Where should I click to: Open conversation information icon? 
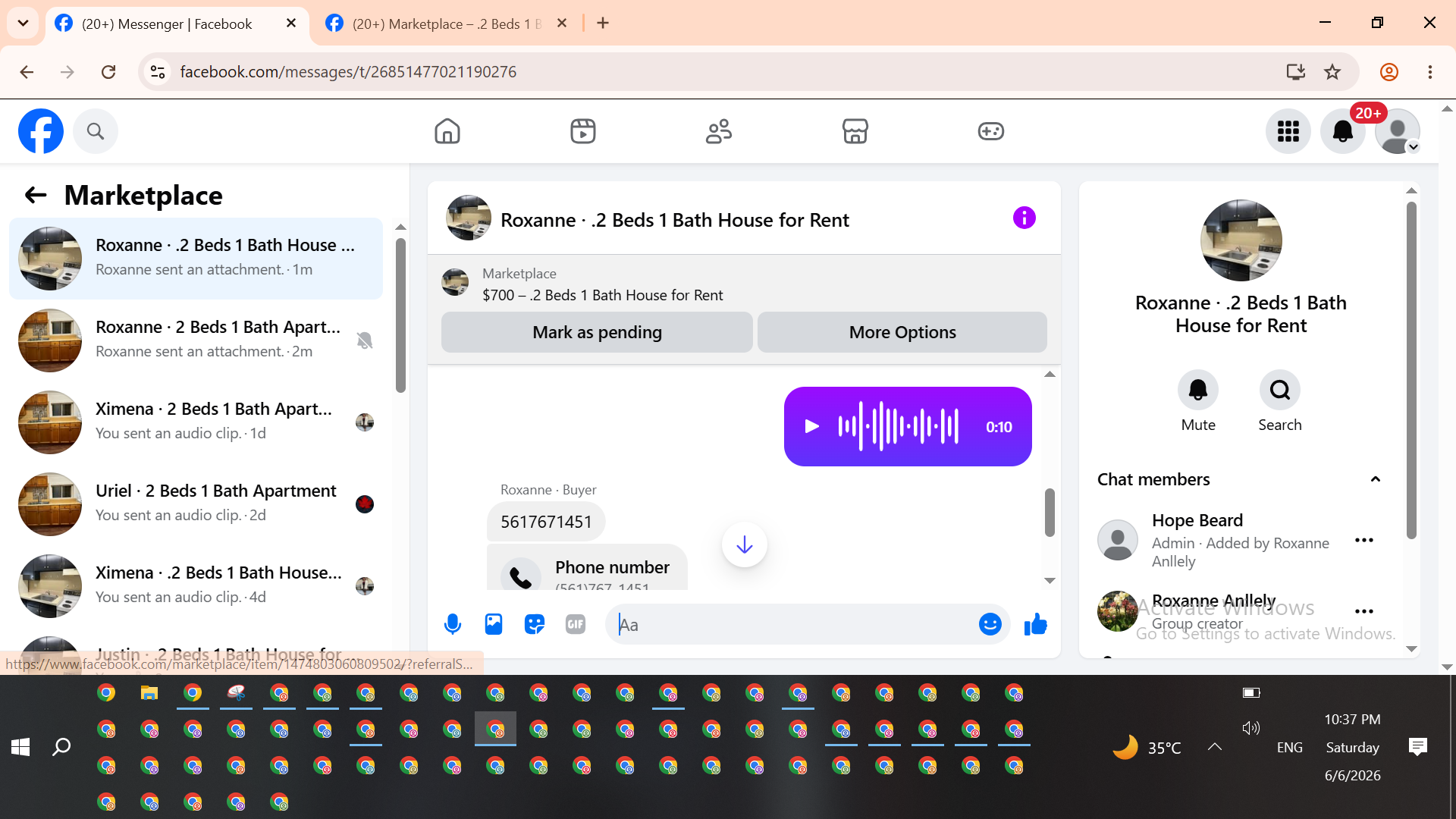point(1025,218)
